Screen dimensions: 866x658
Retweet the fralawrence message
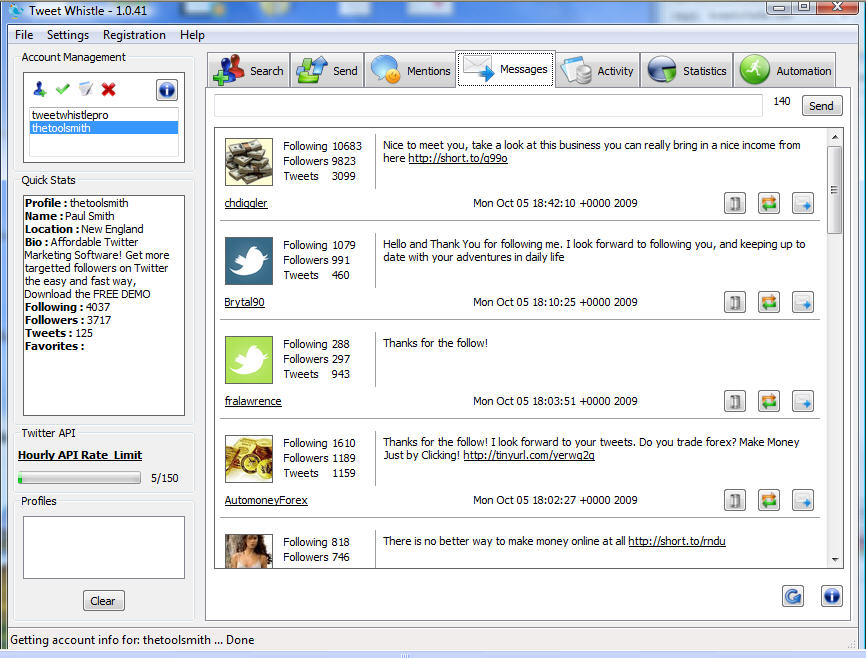[x=769, y=401]
